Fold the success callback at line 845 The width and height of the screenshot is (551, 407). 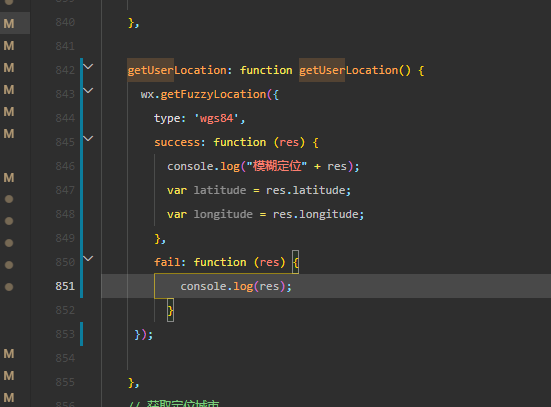point(88,138)
